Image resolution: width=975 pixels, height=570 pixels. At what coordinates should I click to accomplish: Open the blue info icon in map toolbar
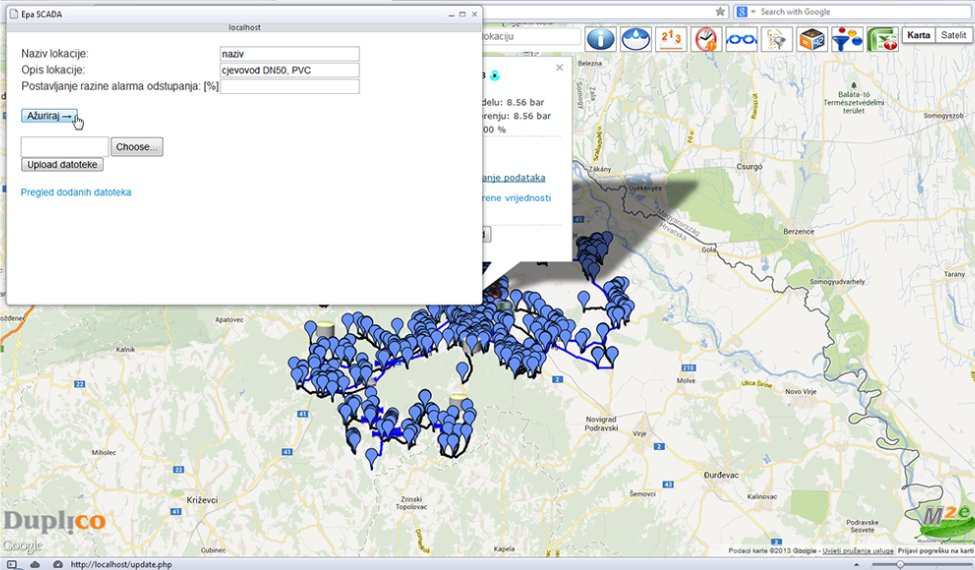click(600, 39)
